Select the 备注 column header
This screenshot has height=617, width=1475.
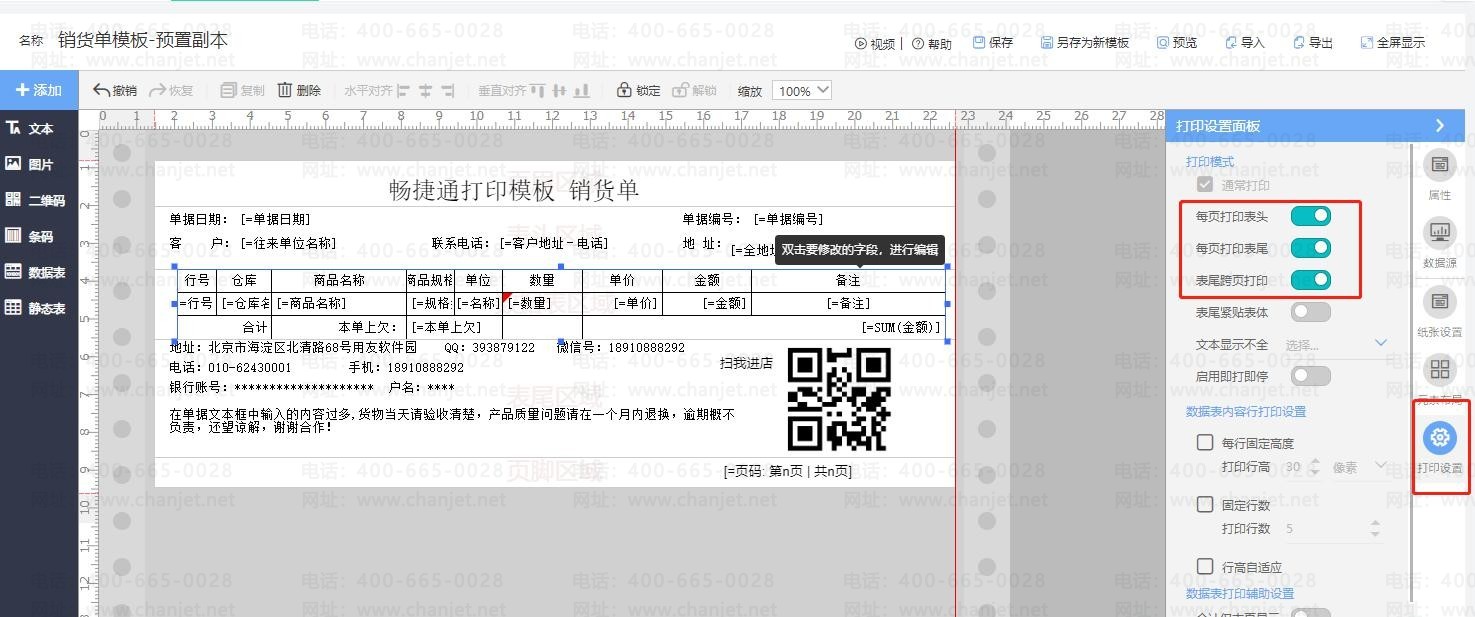848,280
